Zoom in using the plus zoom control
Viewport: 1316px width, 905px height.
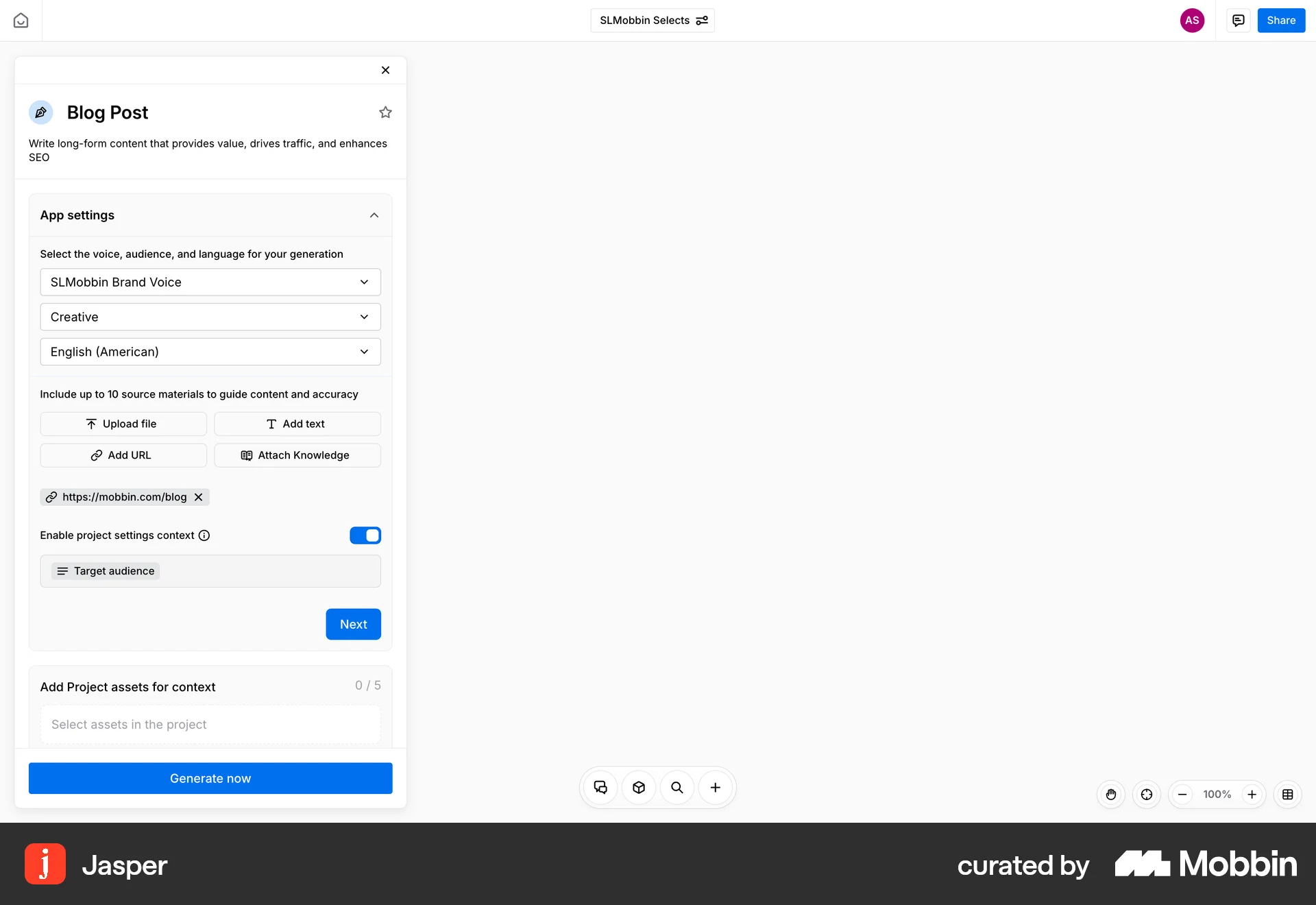(1252, 794)
